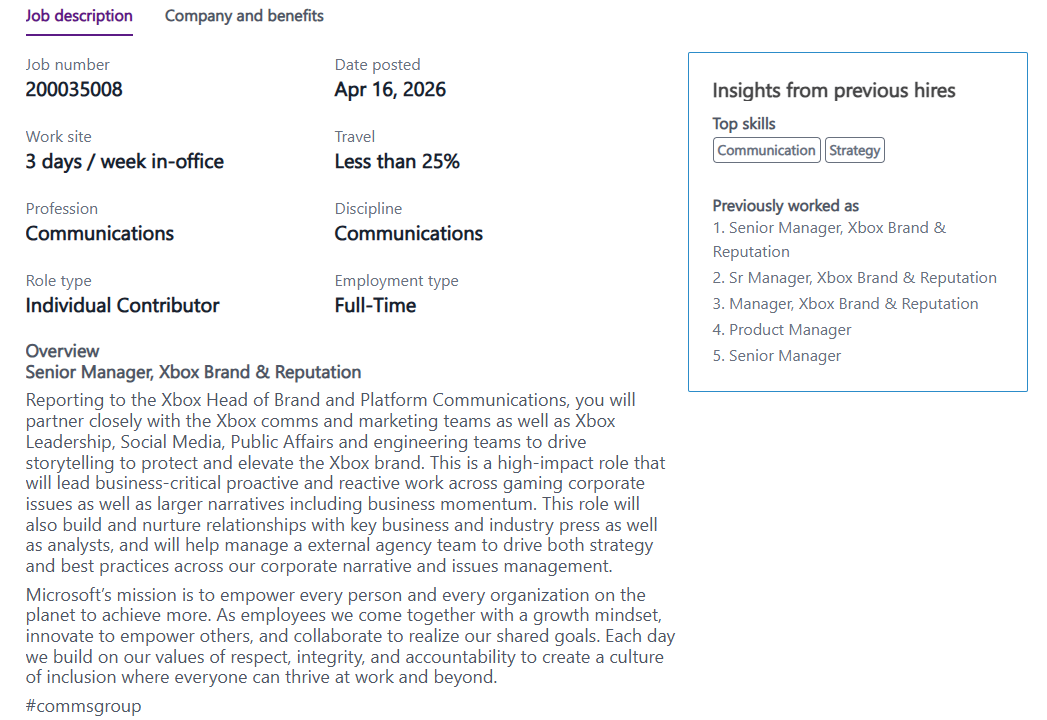Click the job number 200035008
1047x720 pixels.
tap(74, 90)
